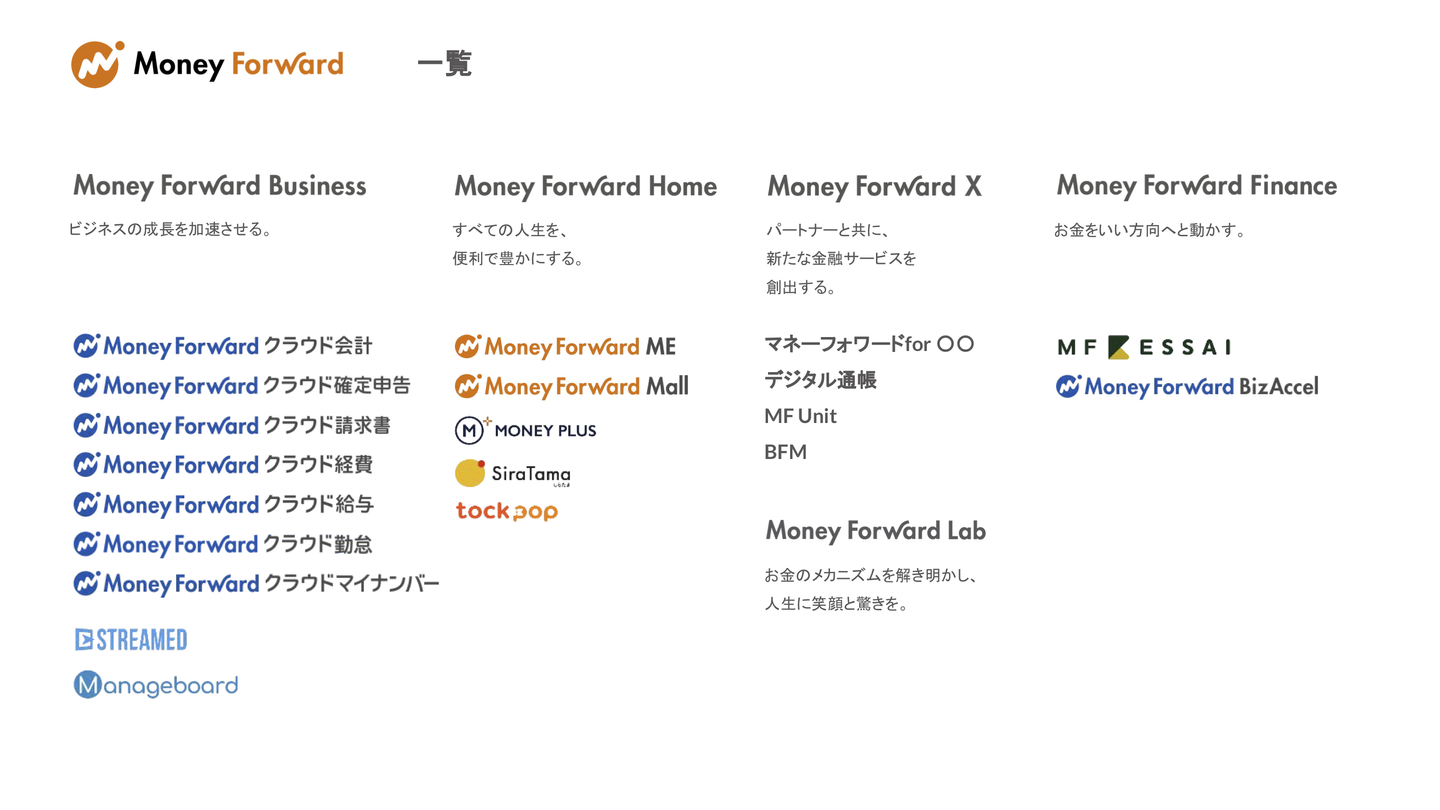Screen dimensions: 1440x810
Task: Click Money Forward クラウド経費 logo
Action: (x=223, y=465)
